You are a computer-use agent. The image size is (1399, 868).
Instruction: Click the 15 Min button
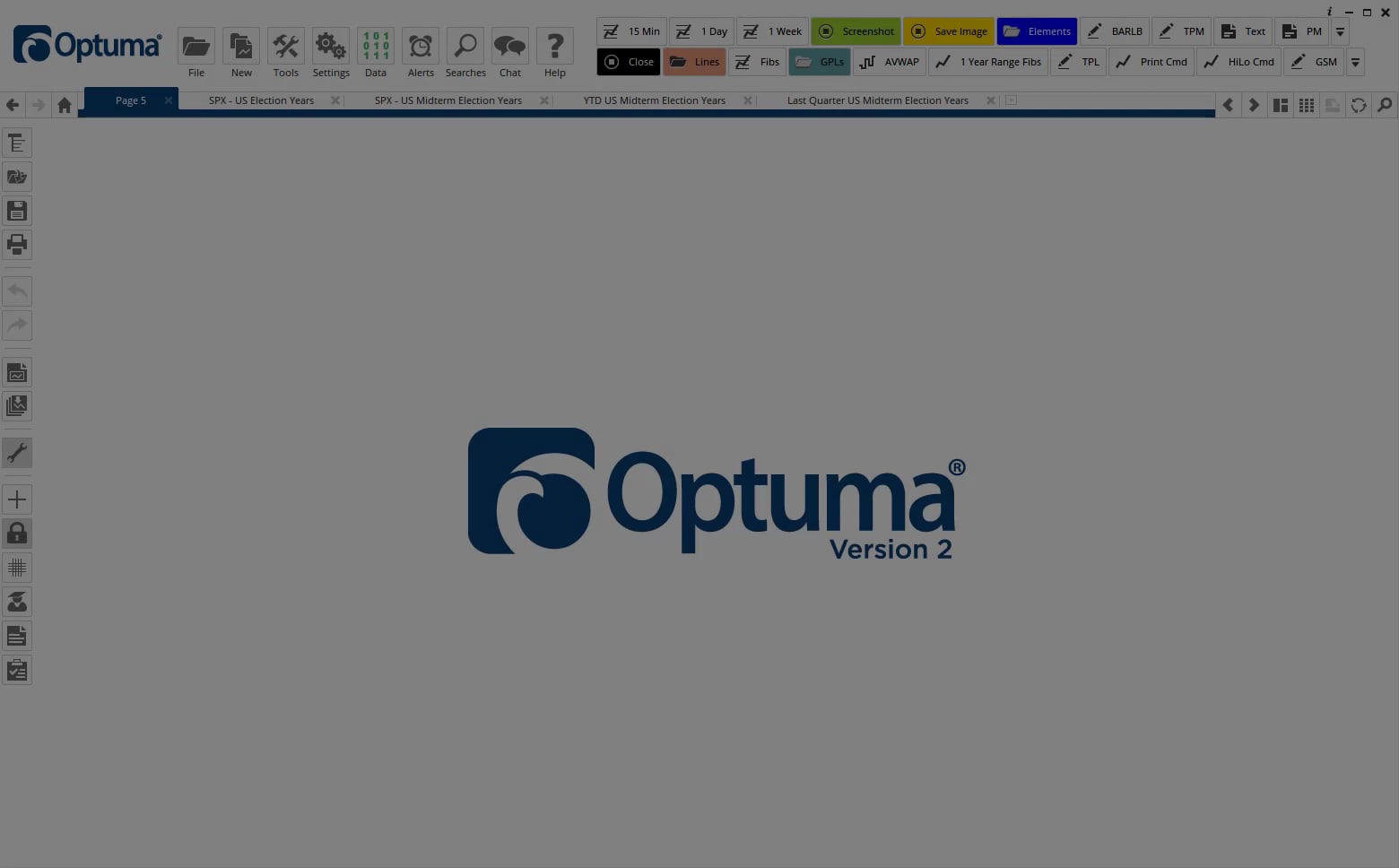[631, 31]
